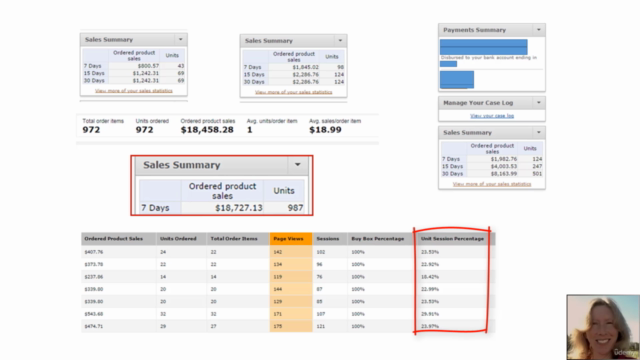Open sales statistics link under the $800.57 widget
This screenshot has height=360, width=640.
pos(134,91)
